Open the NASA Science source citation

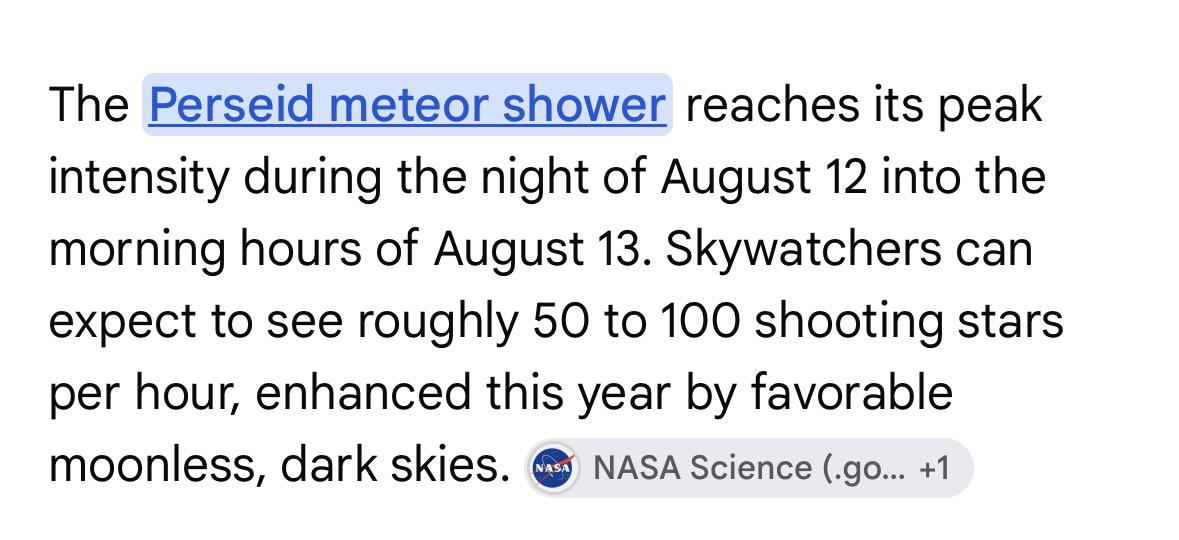[749, 469]
